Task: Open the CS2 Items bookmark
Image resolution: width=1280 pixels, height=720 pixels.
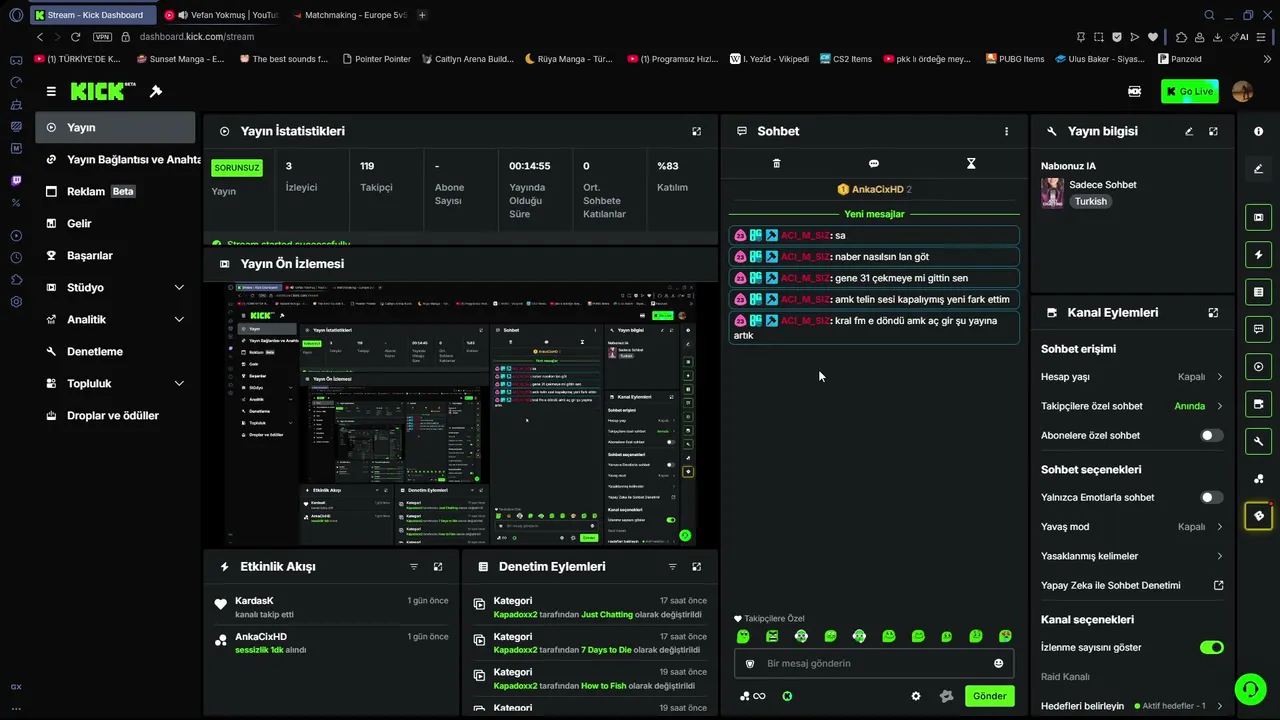Action: pos(845,59)
